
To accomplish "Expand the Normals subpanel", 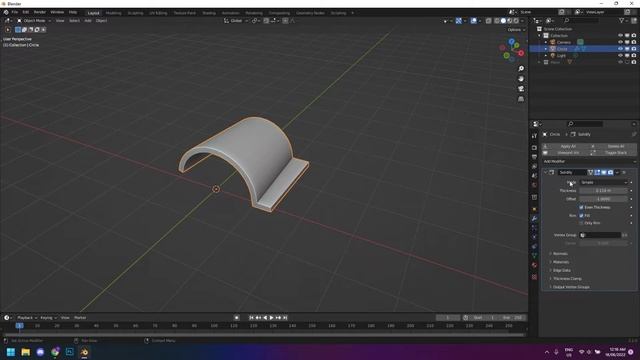I will click(560, 253).
